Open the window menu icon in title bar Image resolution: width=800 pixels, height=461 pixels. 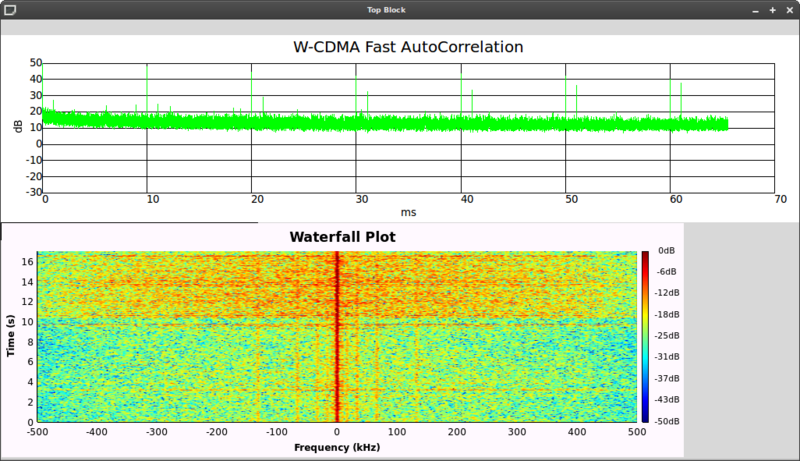tap(8, 9)
